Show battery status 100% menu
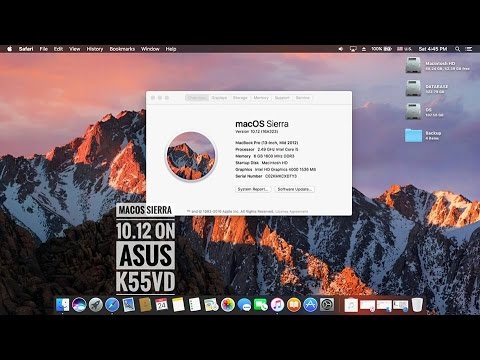The width and height of the screenshot is (480, 360). pos(381,49)
